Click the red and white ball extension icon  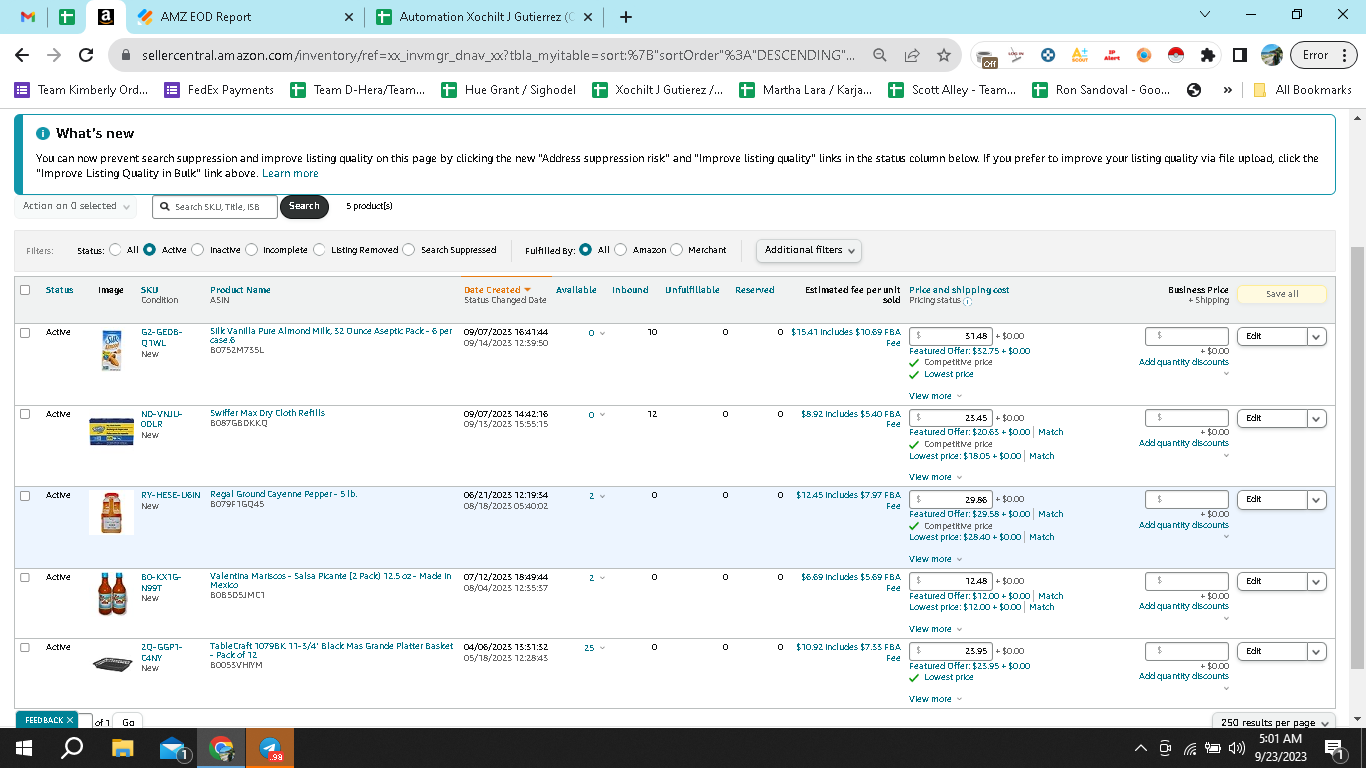pyautogui.click(x=1175, y=55)
